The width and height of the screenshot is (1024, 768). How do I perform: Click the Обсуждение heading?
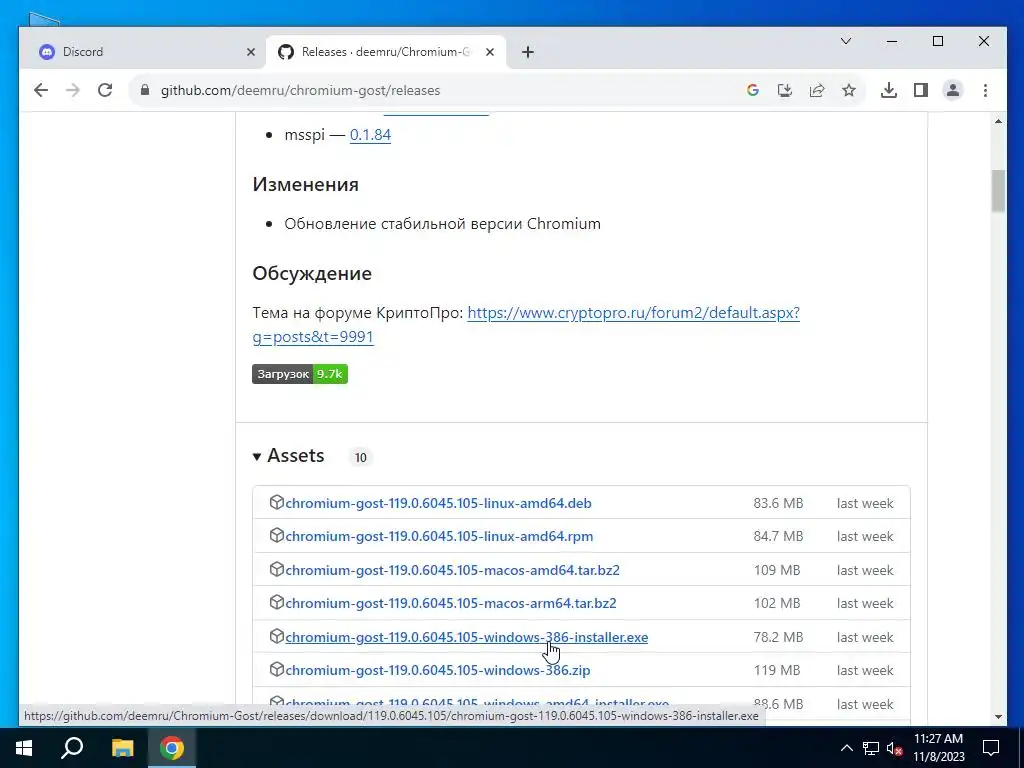(x=312, y=273)
